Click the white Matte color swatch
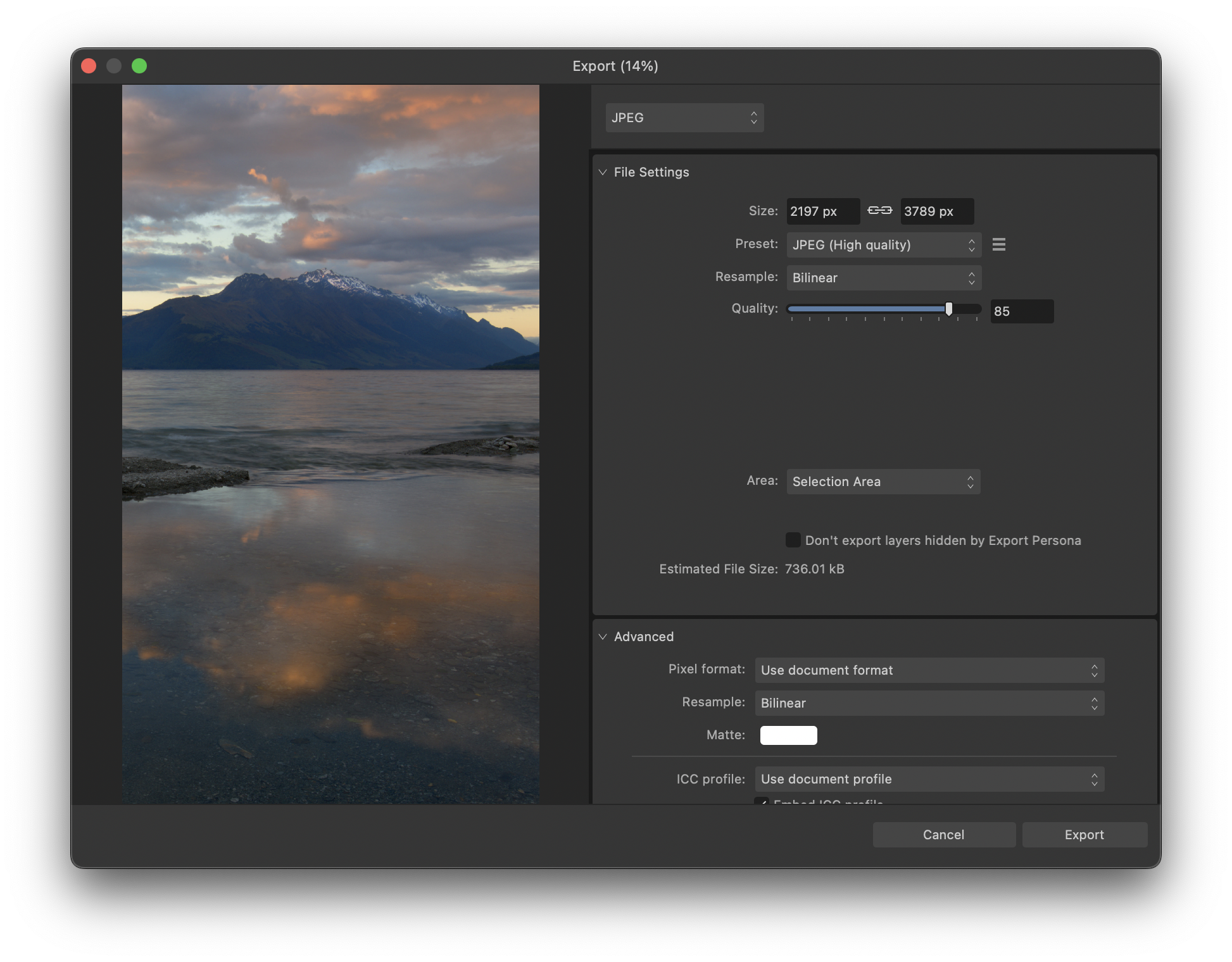This screenshot has height=962, width=1232. (x=788, y=735)
